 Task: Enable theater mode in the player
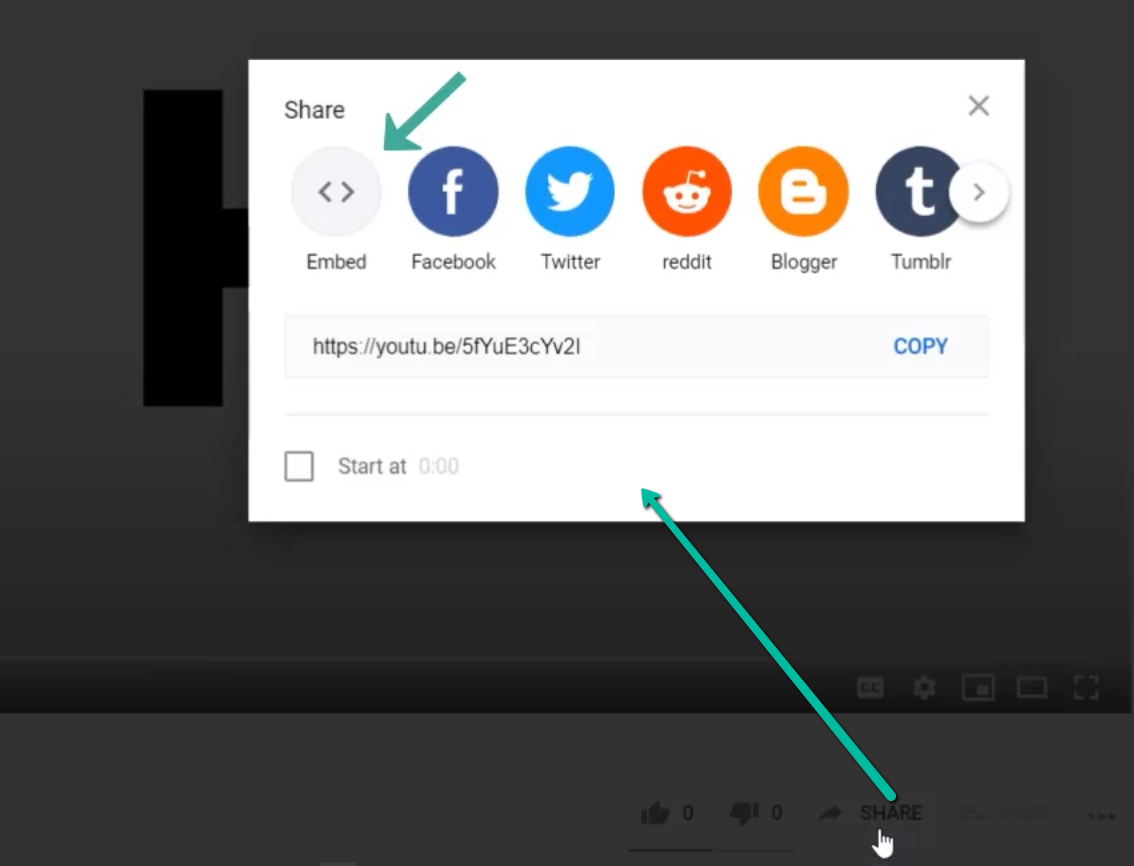[1032, 687]
